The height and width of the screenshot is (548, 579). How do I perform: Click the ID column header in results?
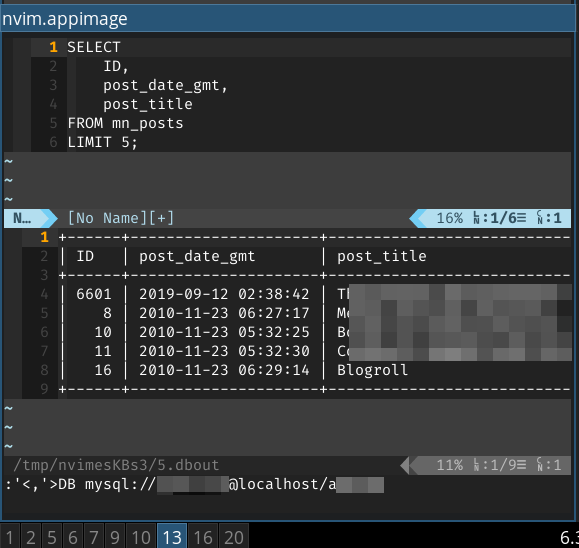coord(85,256)
